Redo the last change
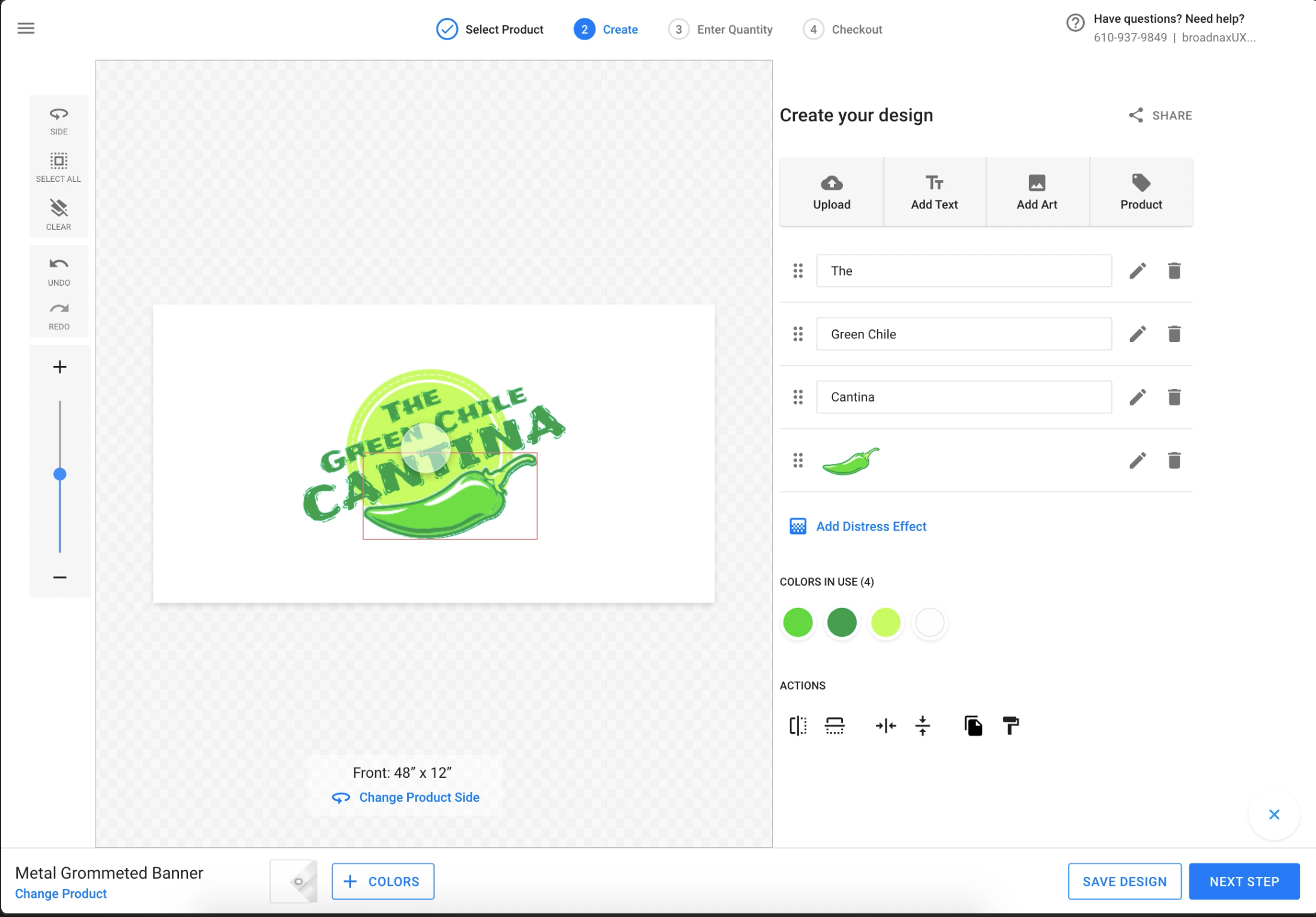Viewport: 1316px width, 917px height. [x=58, y=314]
